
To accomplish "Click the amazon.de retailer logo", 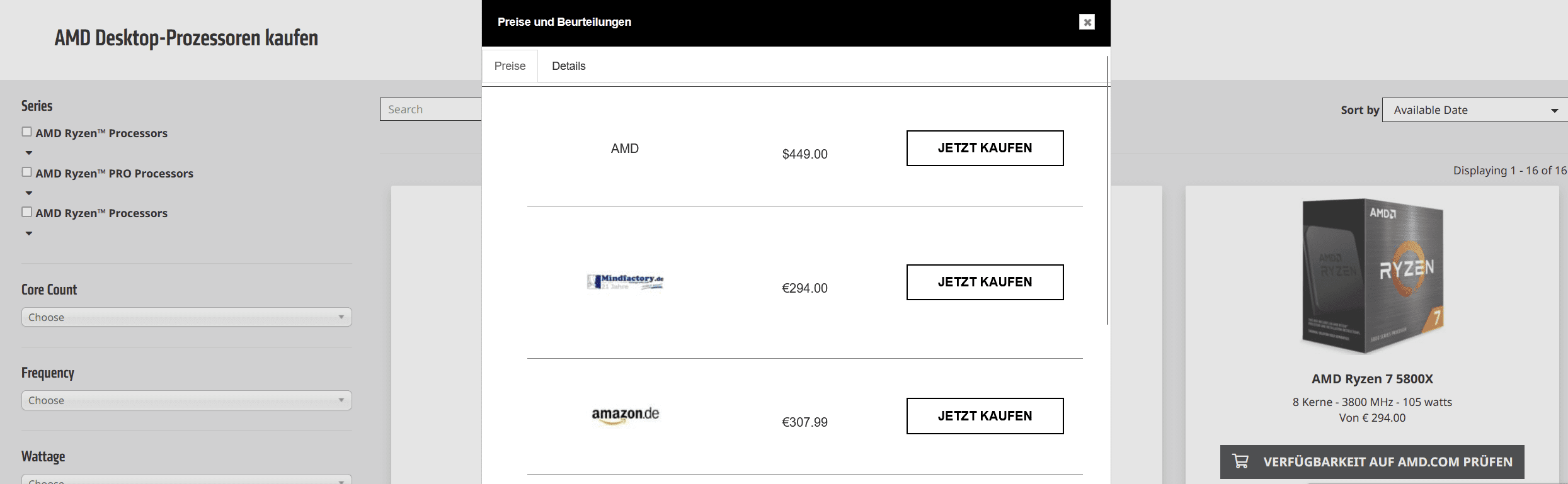I will pyautogui.click(x=625, y=415).
